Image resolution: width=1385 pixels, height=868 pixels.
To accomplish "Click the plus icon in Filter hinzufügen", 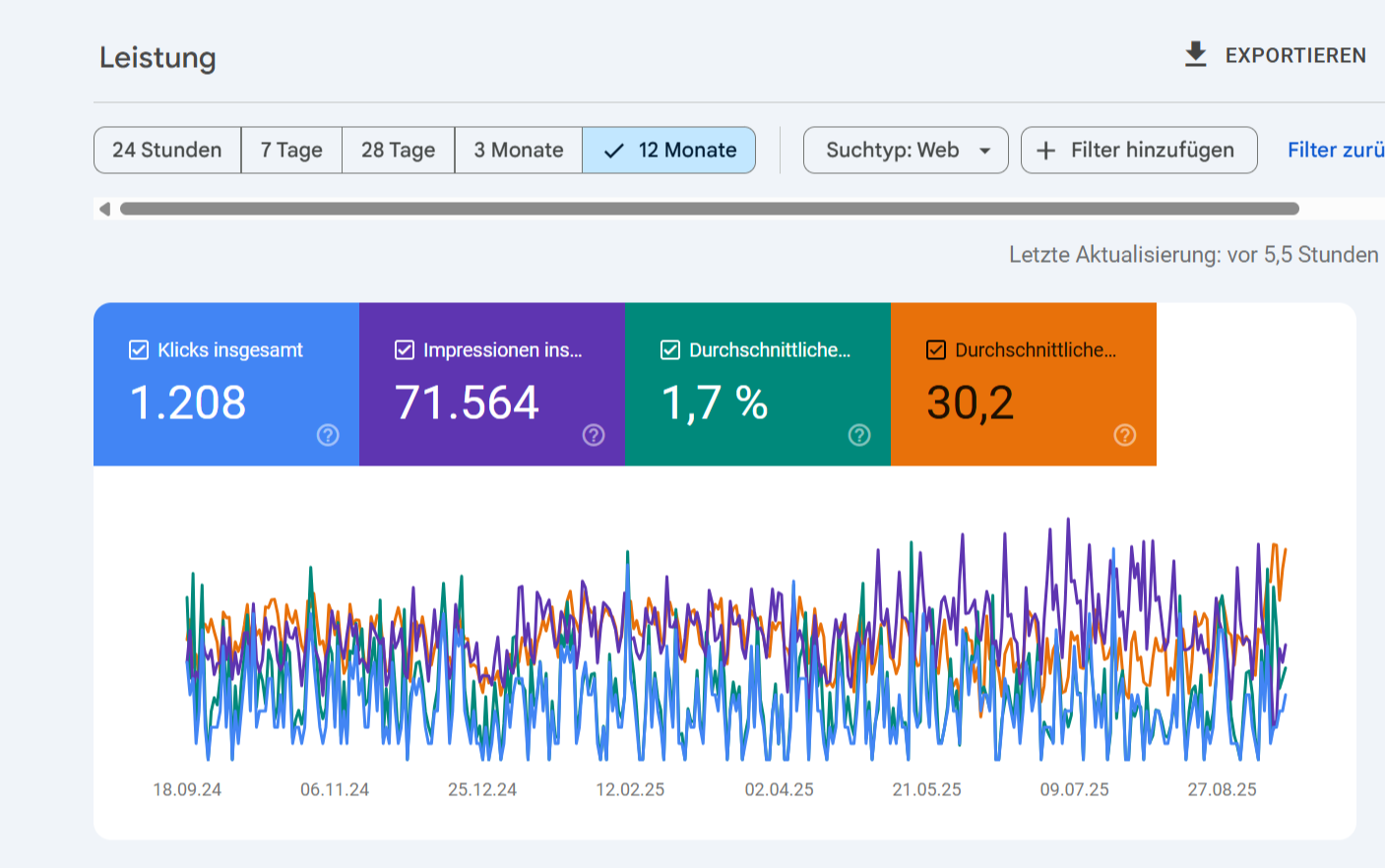I will point(1046,151).
